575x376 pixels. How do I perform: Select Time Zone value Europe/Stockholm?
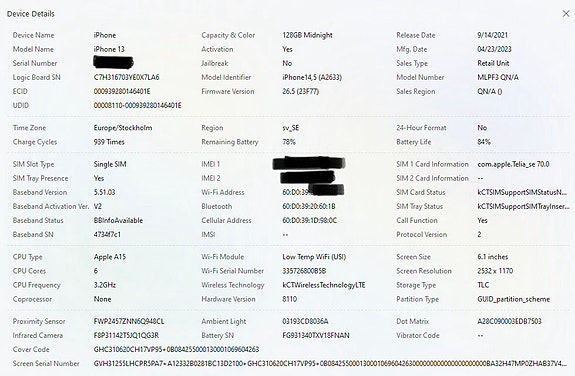[123, 128]
